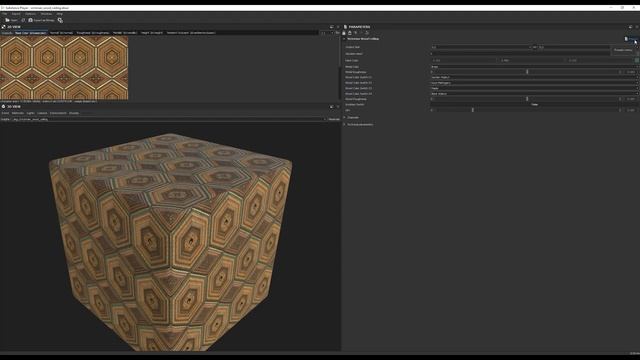This screenshot has height=360, width=640.
Task: Click the textured cube in the 3D viewport
Action: [x=171, y=241]
